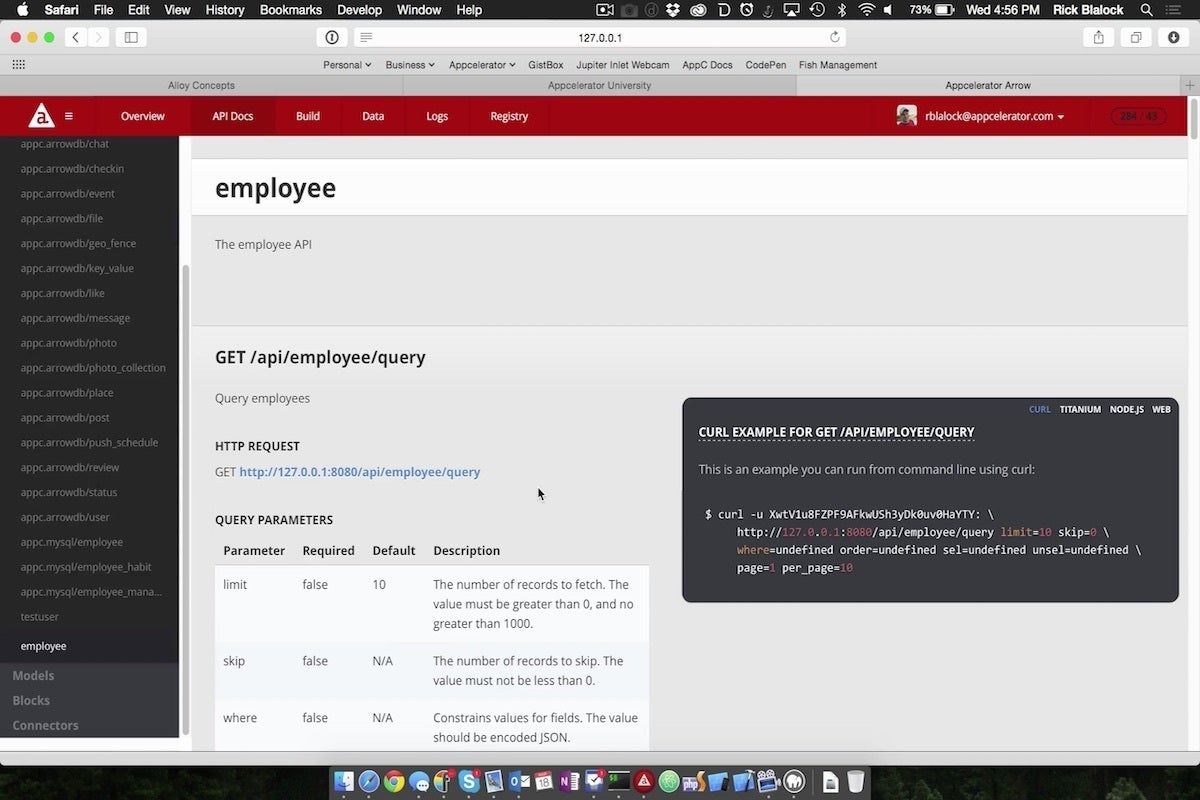Open the Safari downloads icon
1200x800 pixels.
pyautogui.click(x=1174, y=37)
